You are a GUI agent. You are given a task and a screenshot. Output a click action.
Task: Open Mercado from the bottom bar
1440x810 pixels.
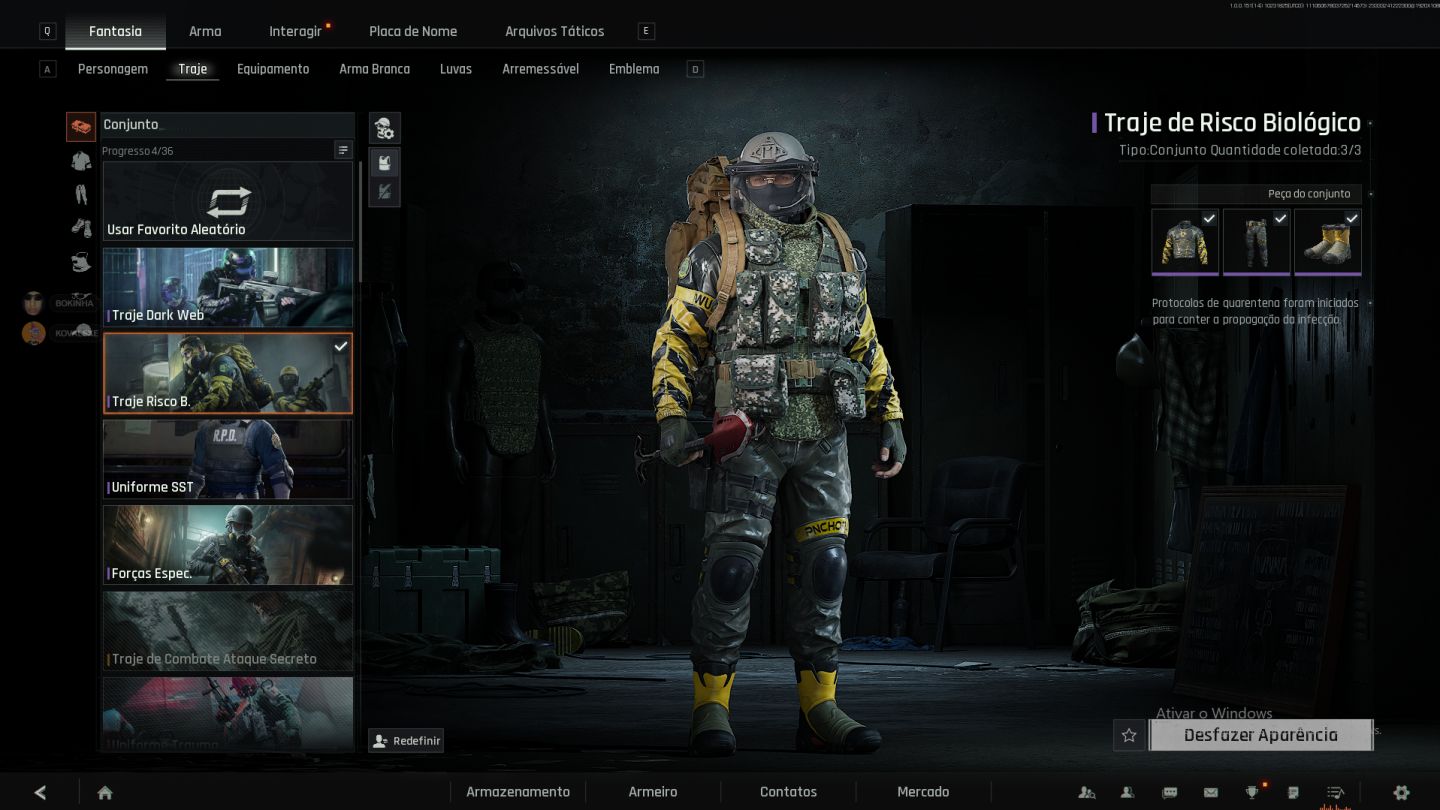tap(923, 792)
